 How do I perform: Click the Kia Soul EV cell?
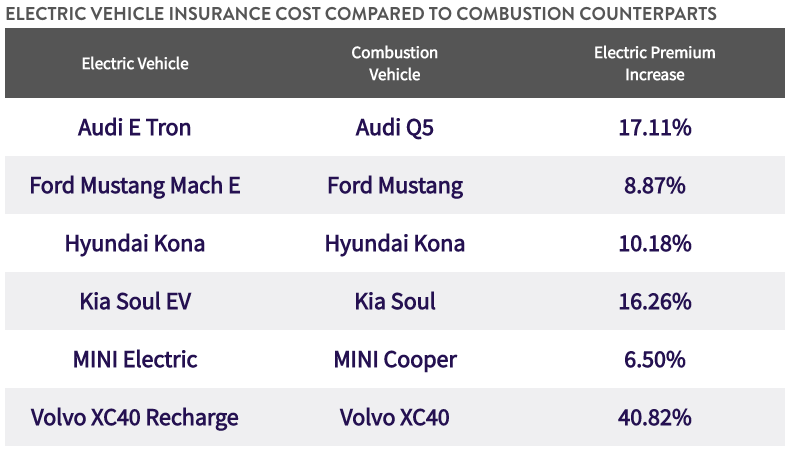[135, 302]
